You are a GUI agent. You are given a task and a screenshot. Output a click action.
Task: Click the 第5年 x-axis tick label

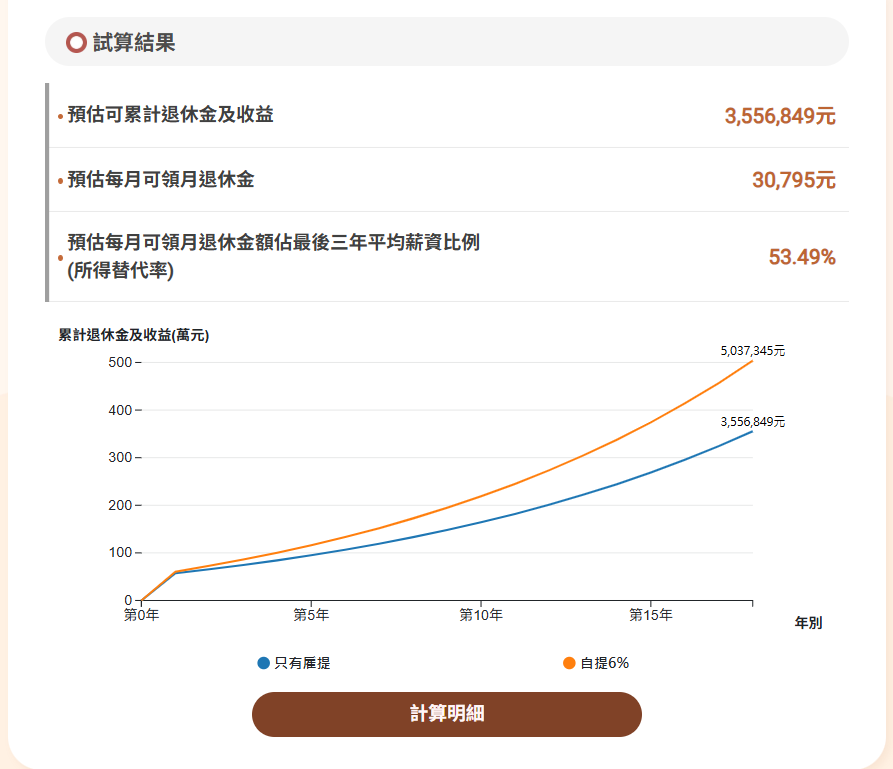(311, 616)
